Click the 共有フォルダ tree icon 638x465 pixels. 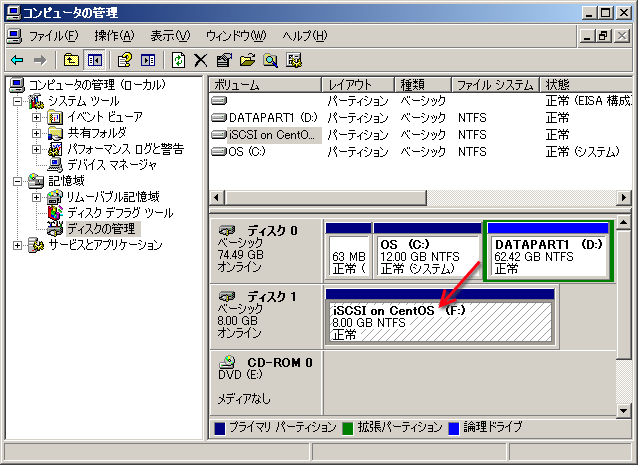tap(55, 133)
